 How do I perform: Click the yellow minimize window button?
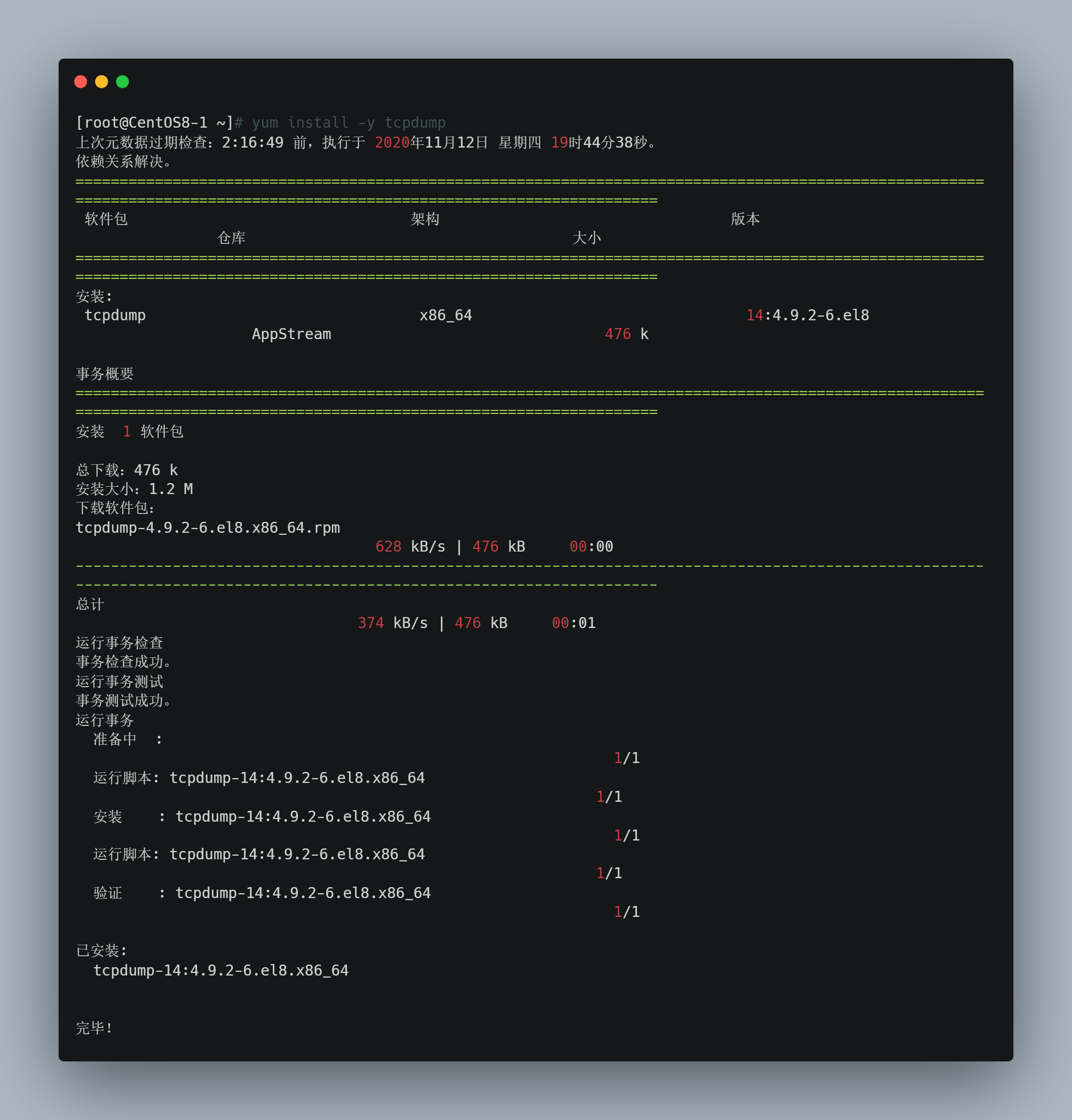pos(101,82)
